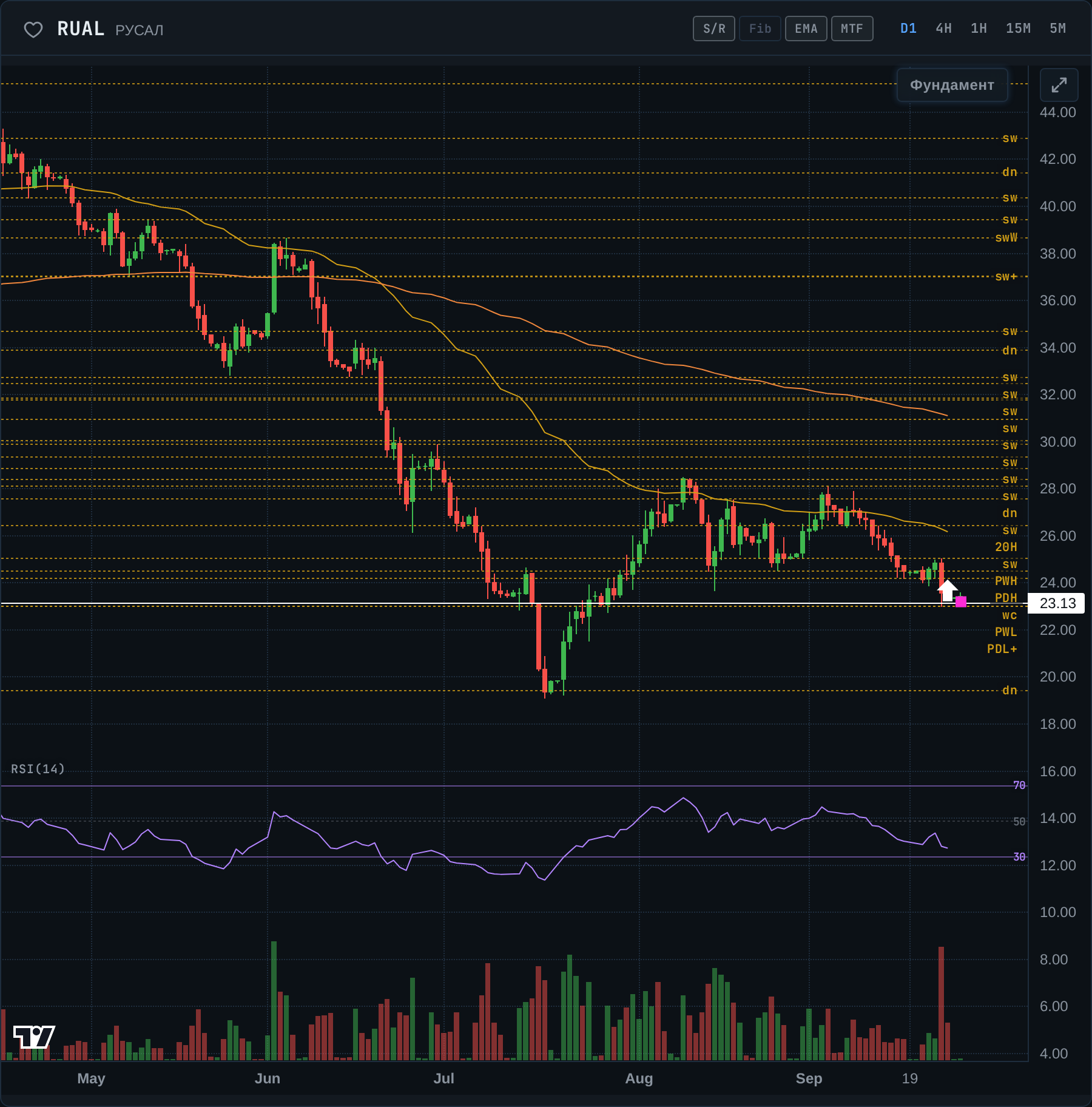Image resolution: width=1092 pixels, height=1107 pixels.
Task: Click the Jun label on time axis
Action: point(268,1078)
